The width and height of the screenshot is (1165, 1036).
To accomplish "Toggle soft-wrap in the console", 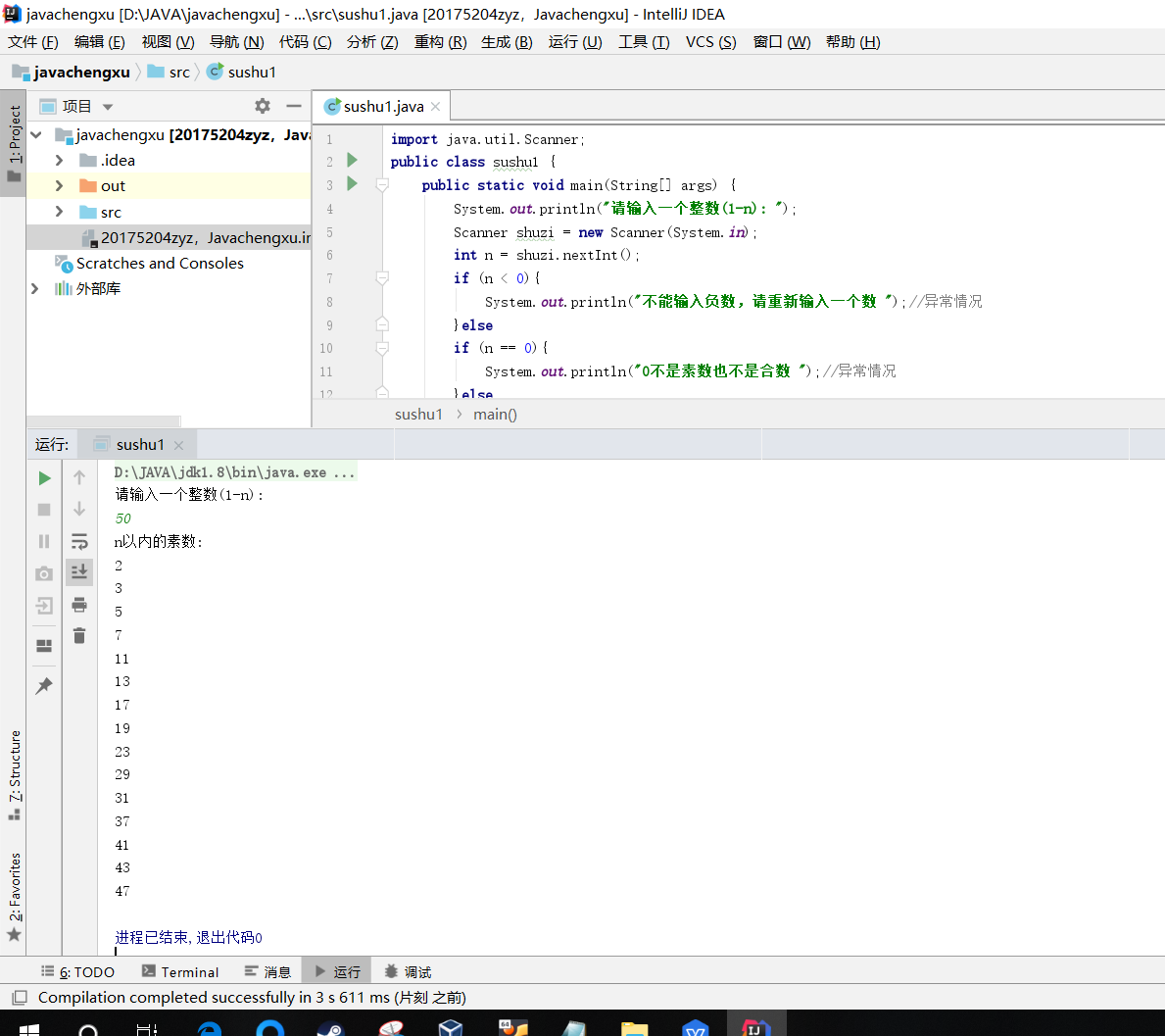I will 79,541.
